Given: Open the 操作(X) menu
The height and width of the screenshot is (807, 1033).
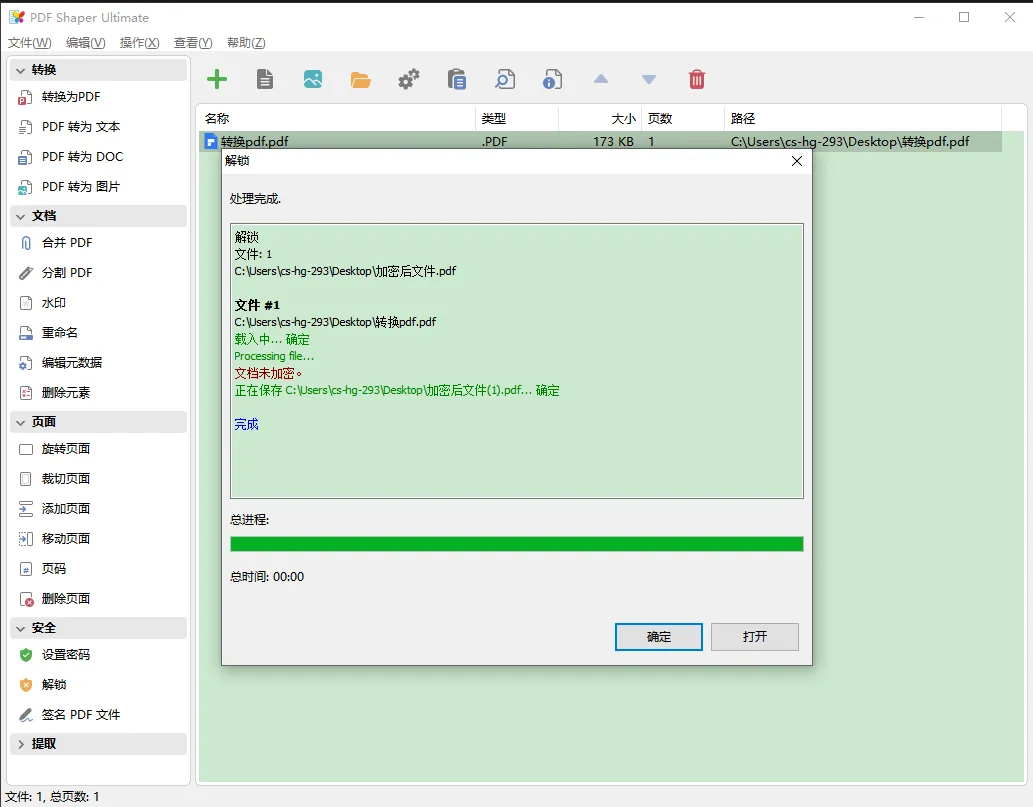Looking at the screenshot, I should tap(140, 43).
